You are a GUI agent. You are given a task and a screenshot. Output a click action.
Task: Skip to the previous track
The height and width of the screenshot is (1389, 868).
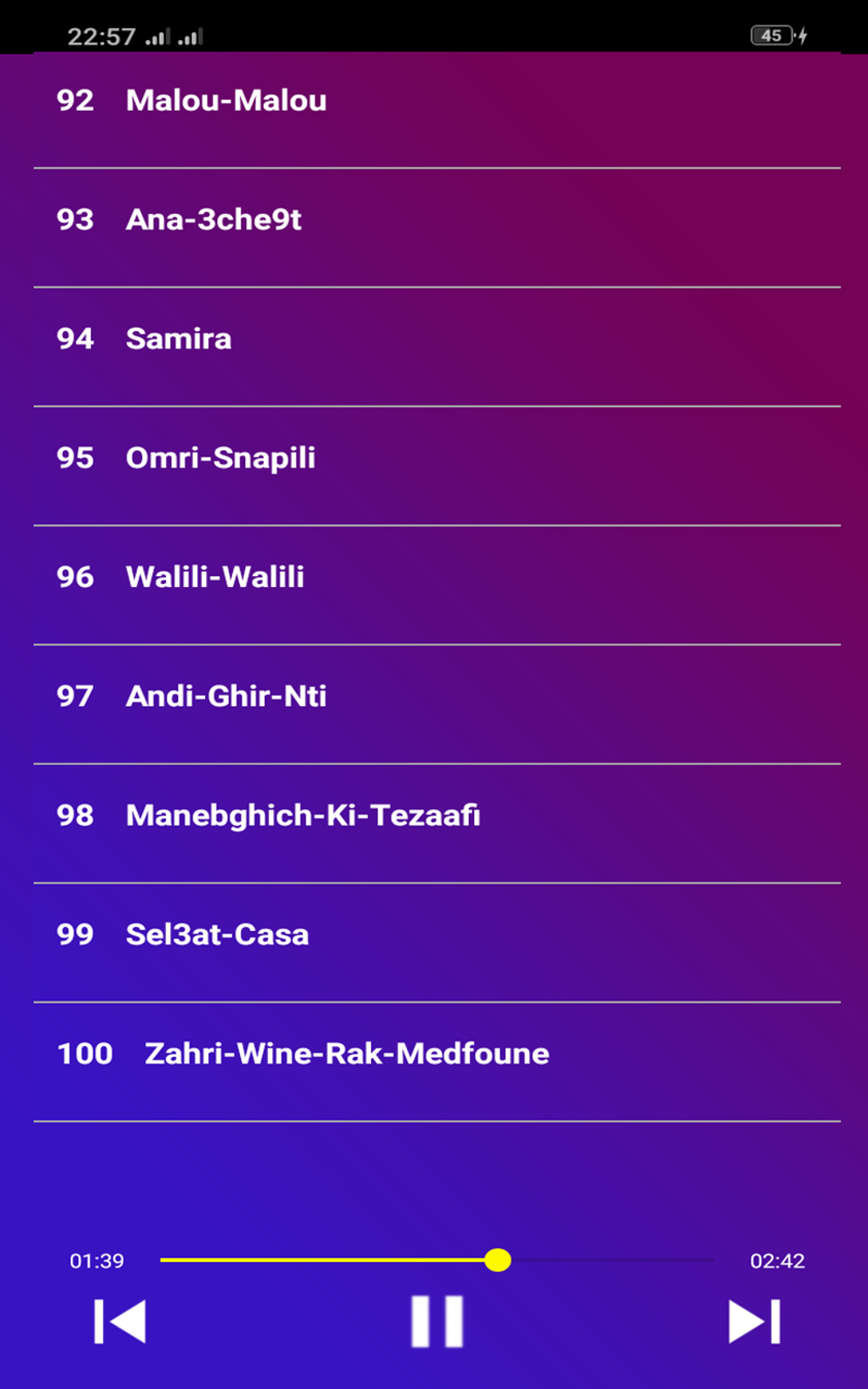click(x=120, y=1322)
